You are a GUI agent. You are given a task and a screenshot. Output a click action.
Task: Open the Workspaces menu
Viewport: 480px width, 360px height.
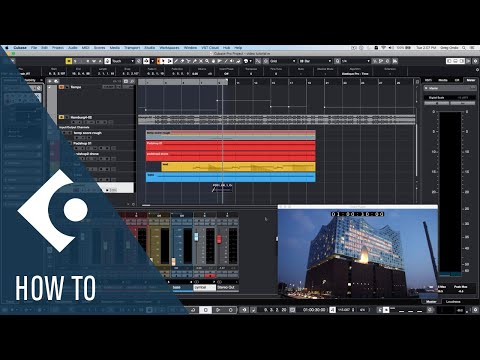click(169, 48)
